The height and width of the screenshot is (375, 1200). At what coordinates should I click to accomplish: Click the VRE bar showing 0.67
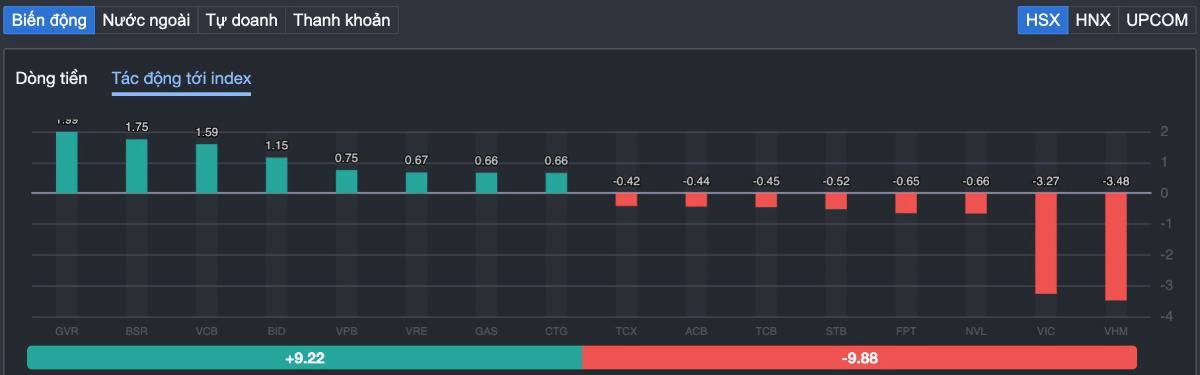click(417, 182)
